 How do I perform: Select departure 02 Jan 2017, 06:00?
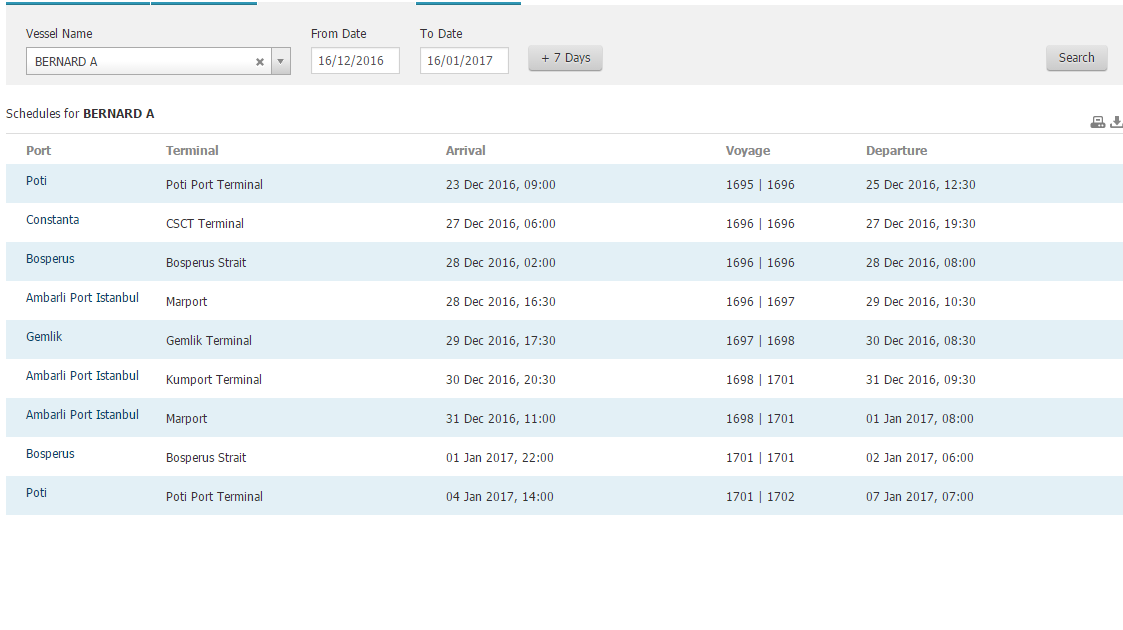coord(920,457)
